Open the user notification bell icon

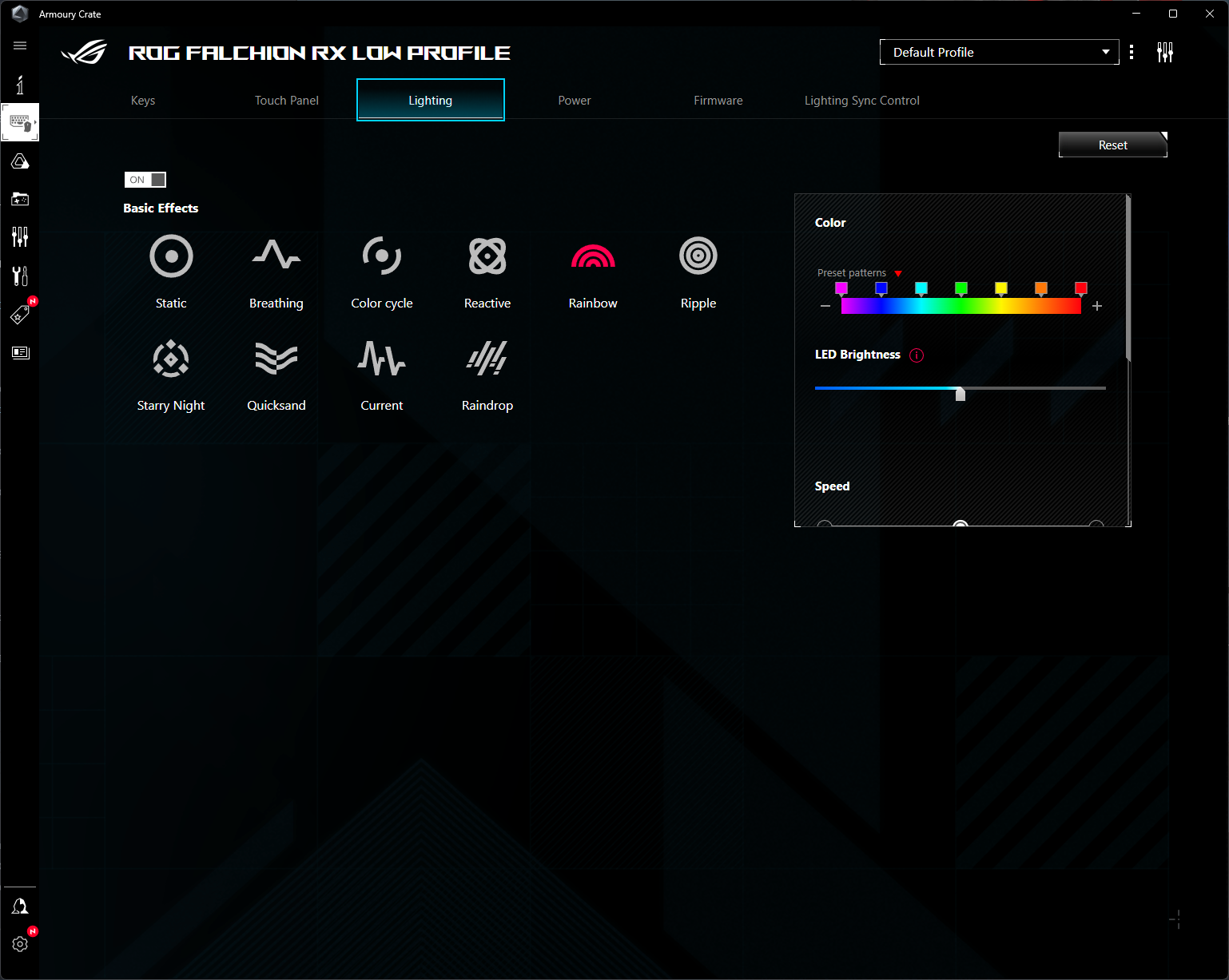(x=20, y=906)
